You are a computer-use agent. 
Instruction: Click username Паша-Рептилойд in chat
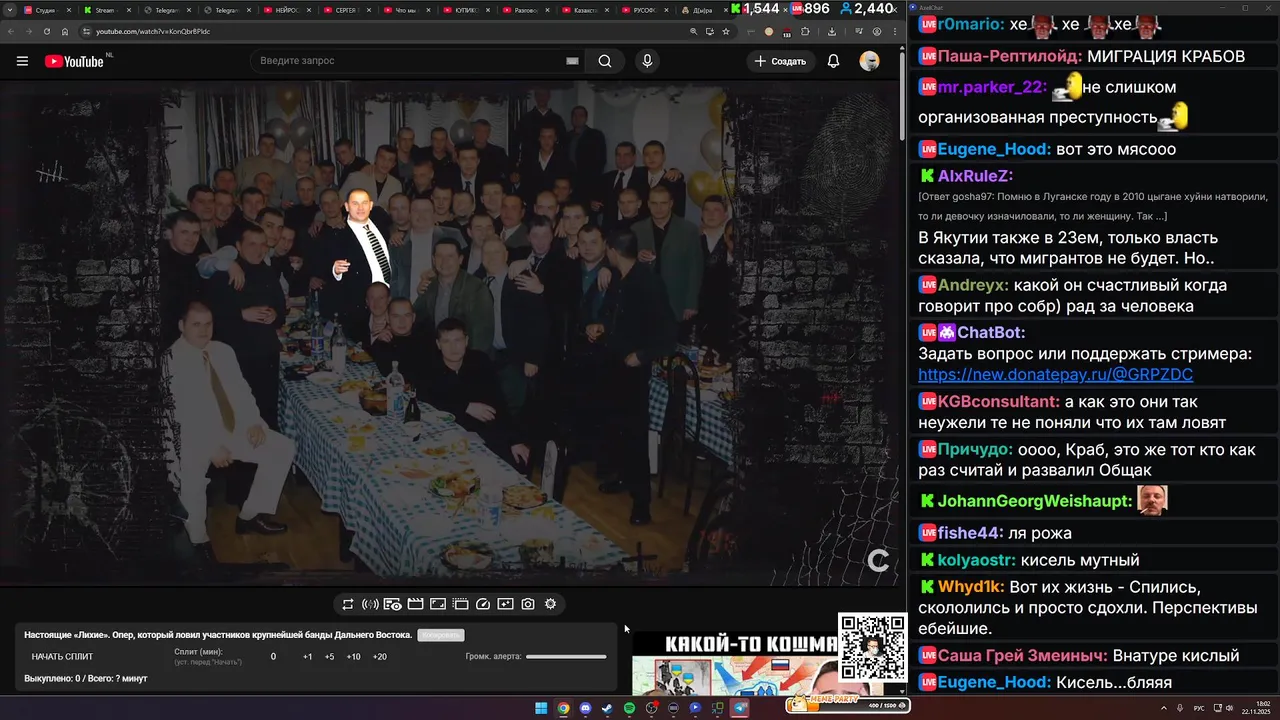pos(1010,56)
